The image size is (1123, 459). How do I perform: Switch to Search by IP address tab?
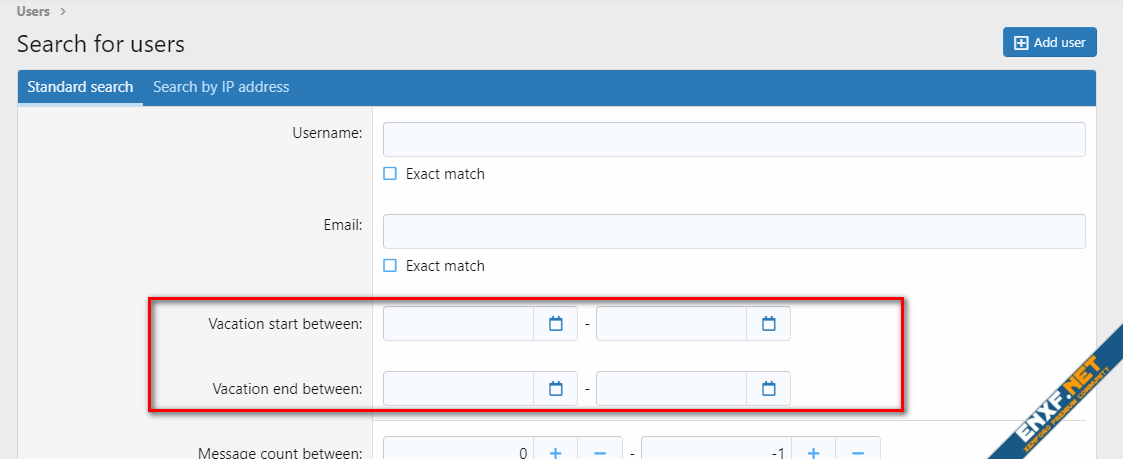221,87
